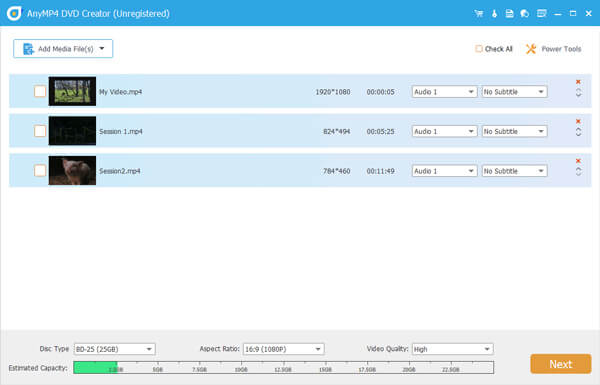Click the Add Media File(s) button
Screen dimensions: 600x385
[63, 49]
